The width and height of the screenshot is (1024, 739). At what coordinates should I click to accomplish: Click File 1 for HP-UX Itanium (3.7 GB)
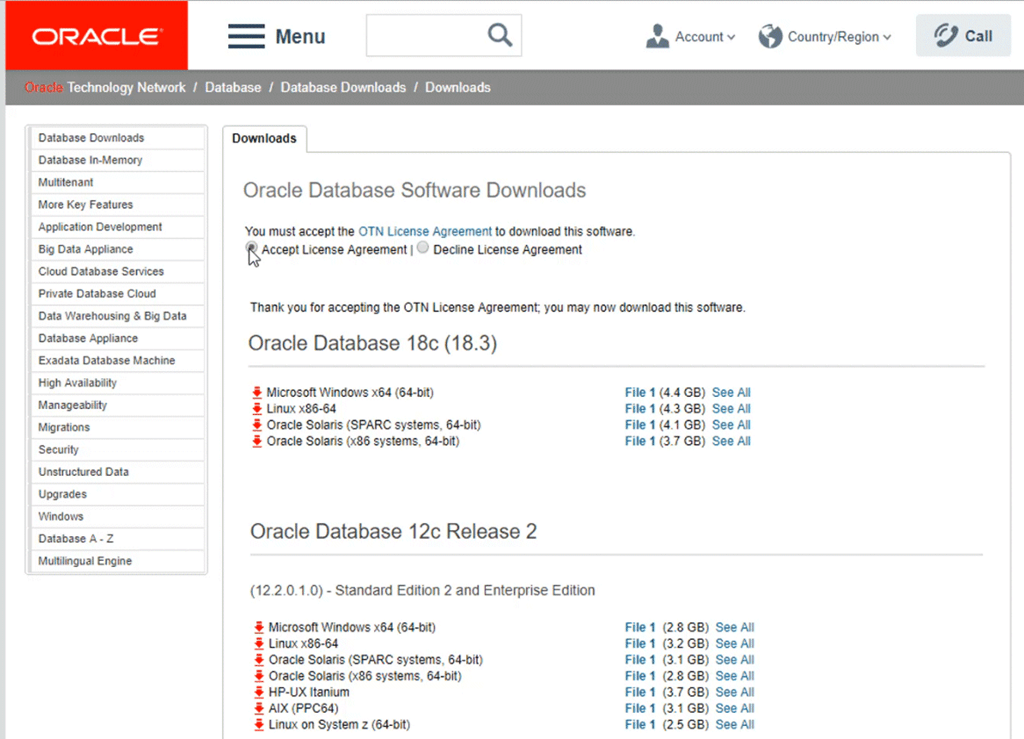click(x=640, y=692)
